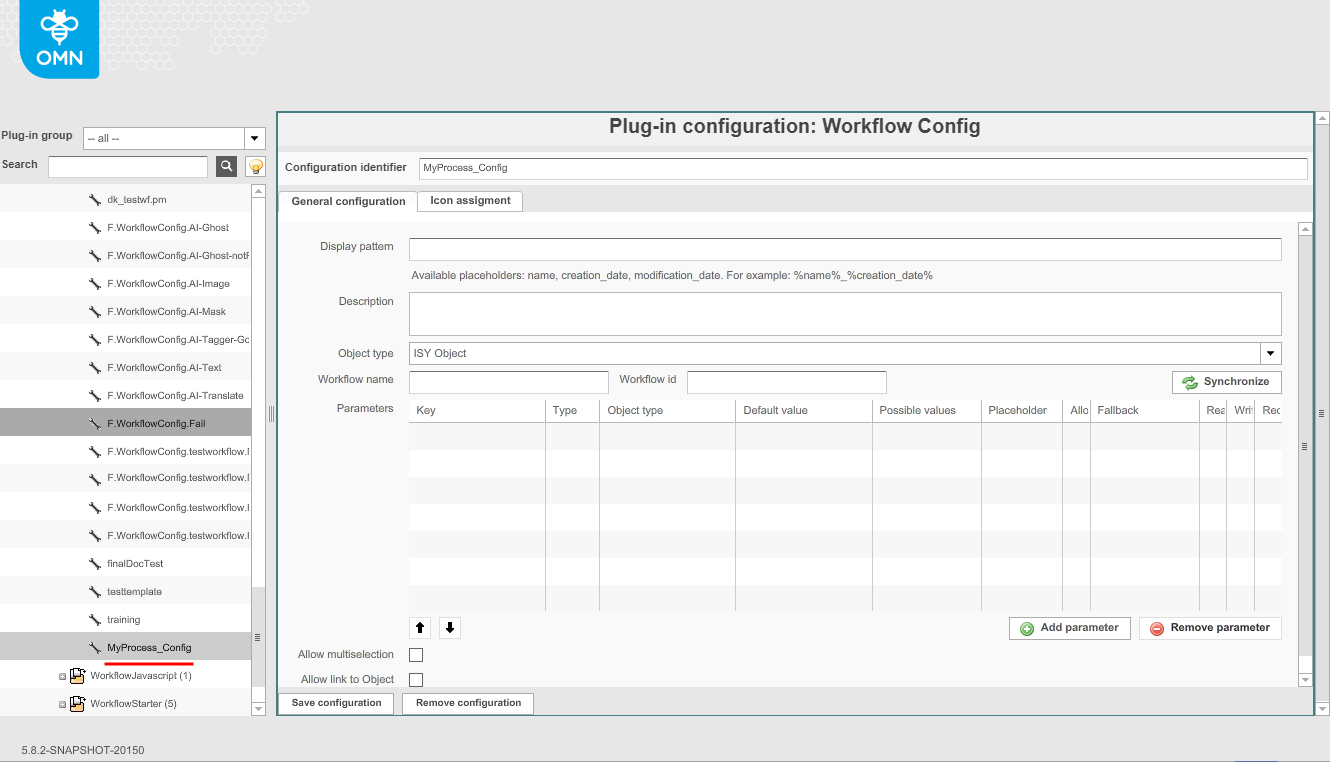The width and height of the screenshot is (1330, 762).
Task: Open the Object type dropdown
Action: tap(1270, 353)
